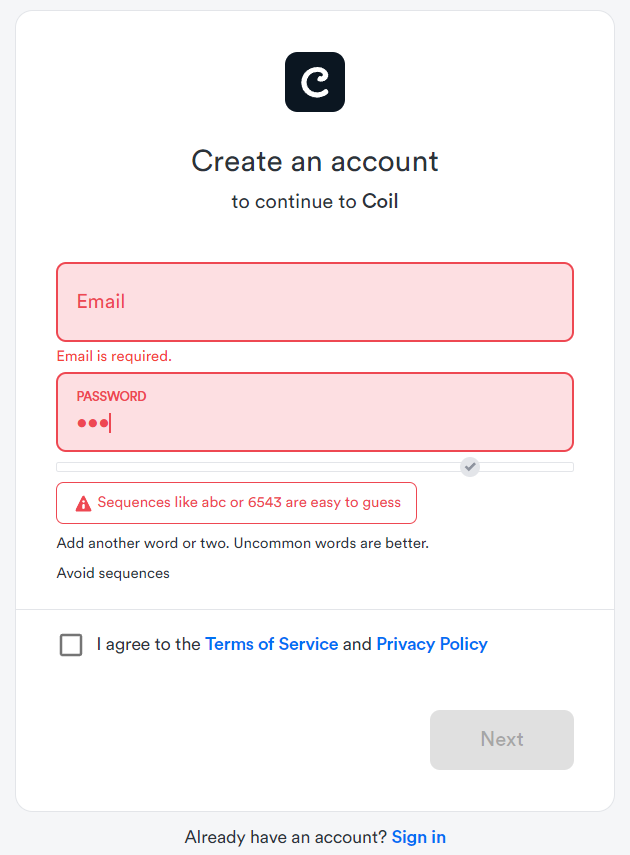Image resolution: width=630 pixels, height=855 pixels.
Task: Click the PASSWORD field label
Action: click(111, 396)
